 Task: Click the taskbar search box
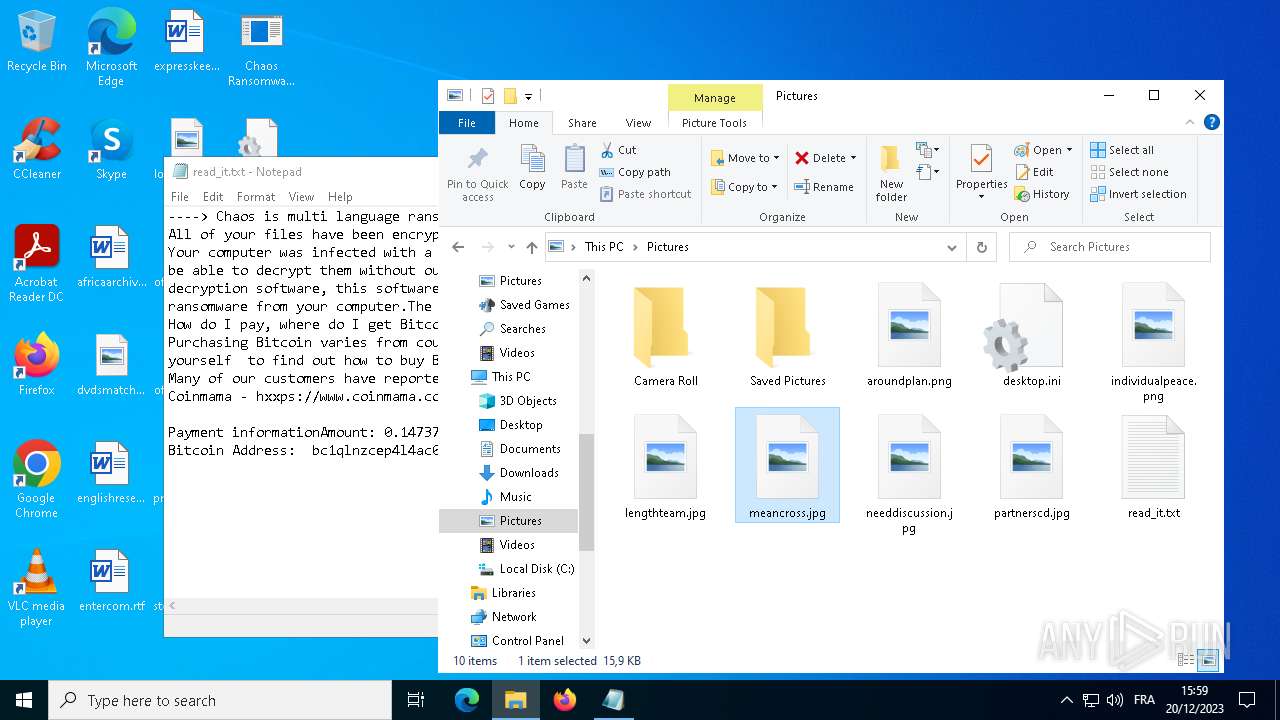click(x=220, y=700)
